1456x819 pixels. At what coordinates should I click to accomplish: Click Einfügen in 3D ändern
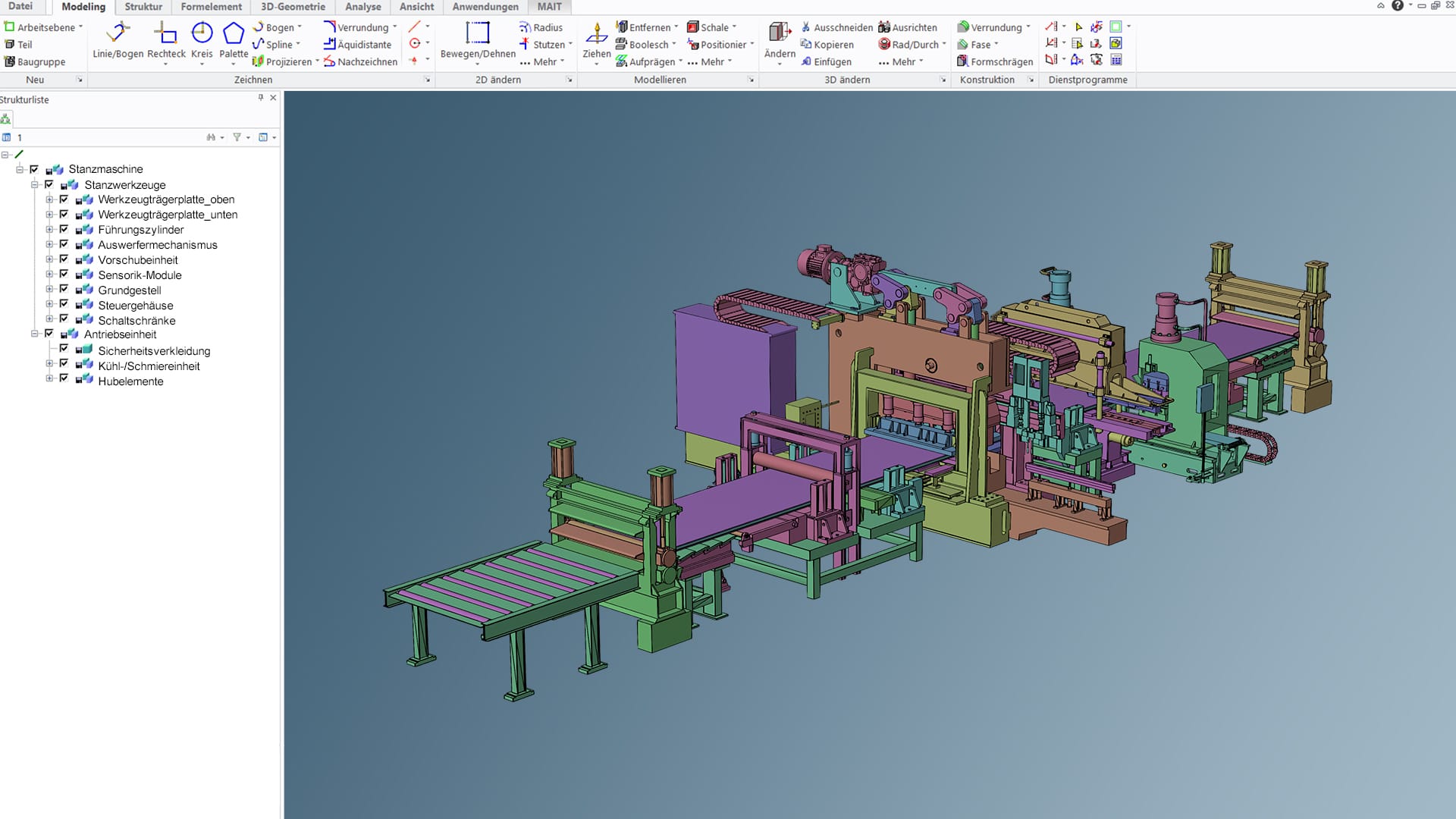point(826,62)
